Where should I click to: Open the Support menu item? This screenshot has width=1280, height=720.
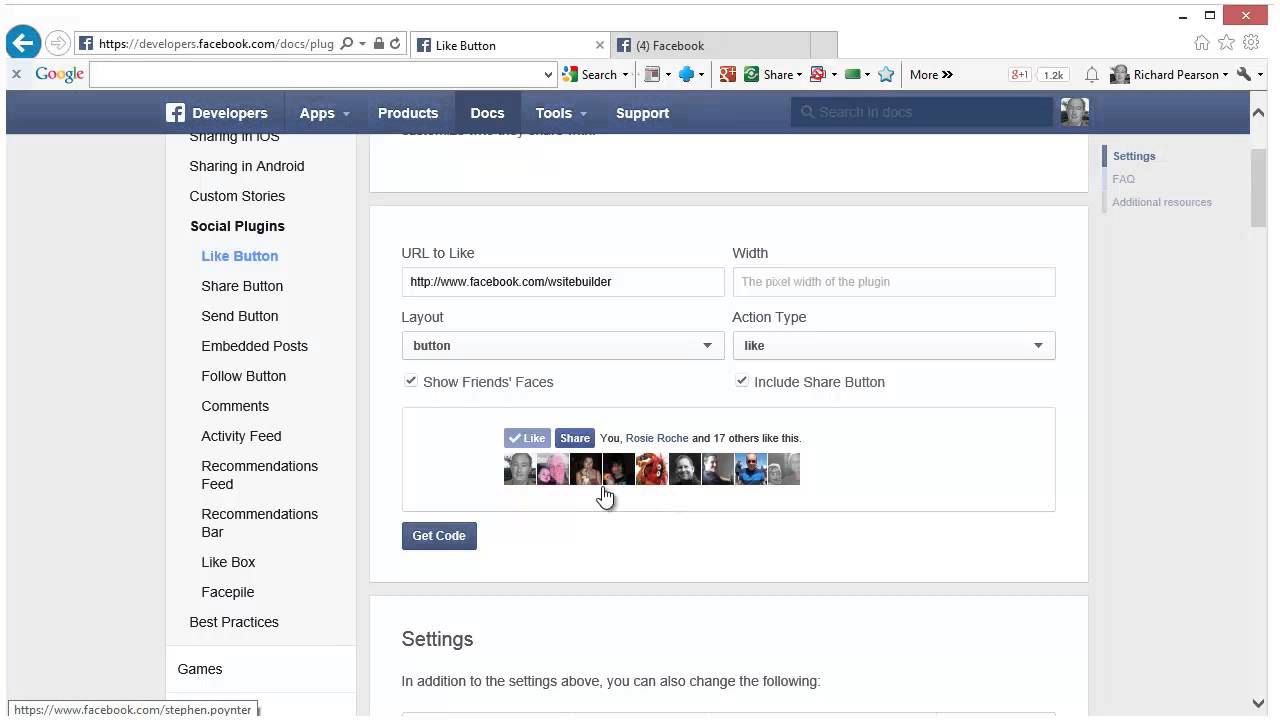pyautogui.click(x=642, y=113)
